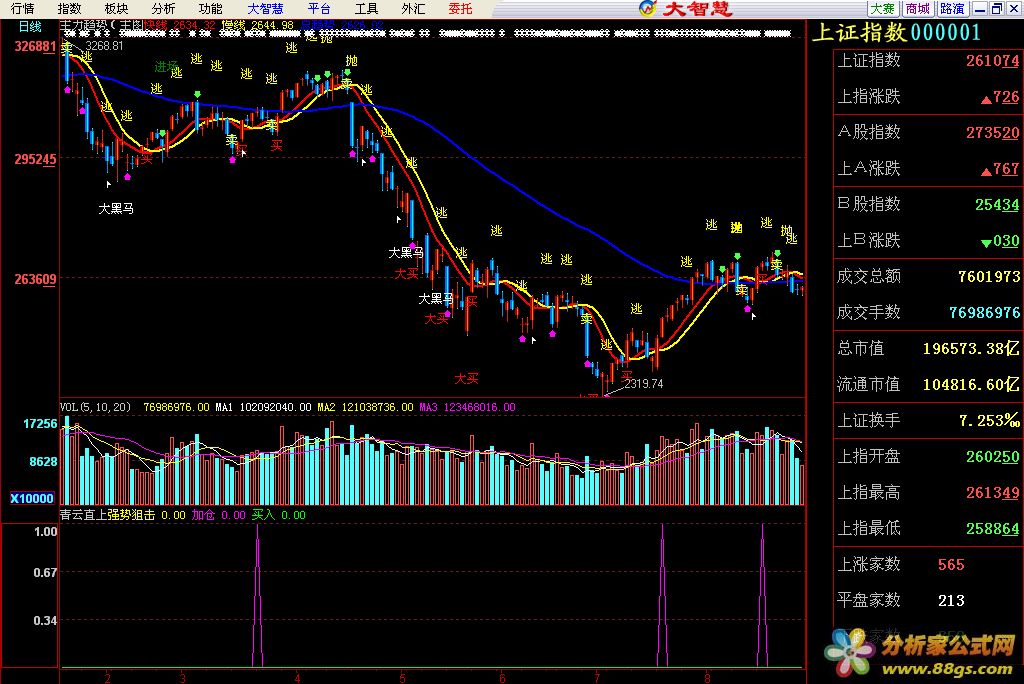Open the 功能 menu

[210, 8]
